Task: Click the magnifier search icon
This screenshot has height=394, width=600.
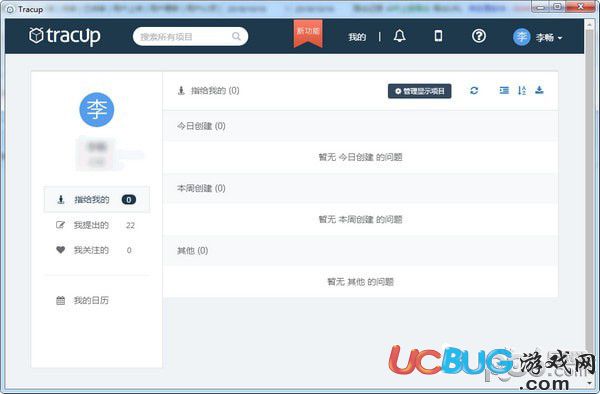Action: pyautogui.click(x=236, y=36)
